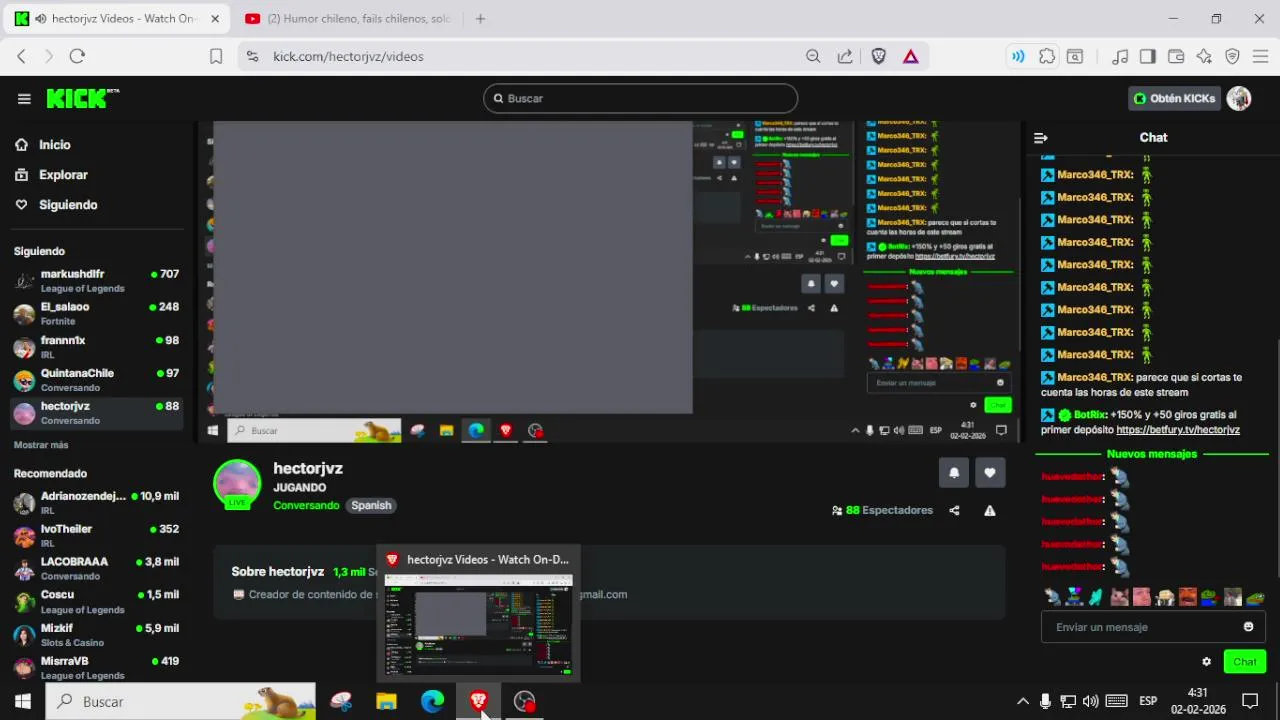Open chat settings gear icon
The image size is (1280, 720).
pyautogui.click(x=1206, y=662)
